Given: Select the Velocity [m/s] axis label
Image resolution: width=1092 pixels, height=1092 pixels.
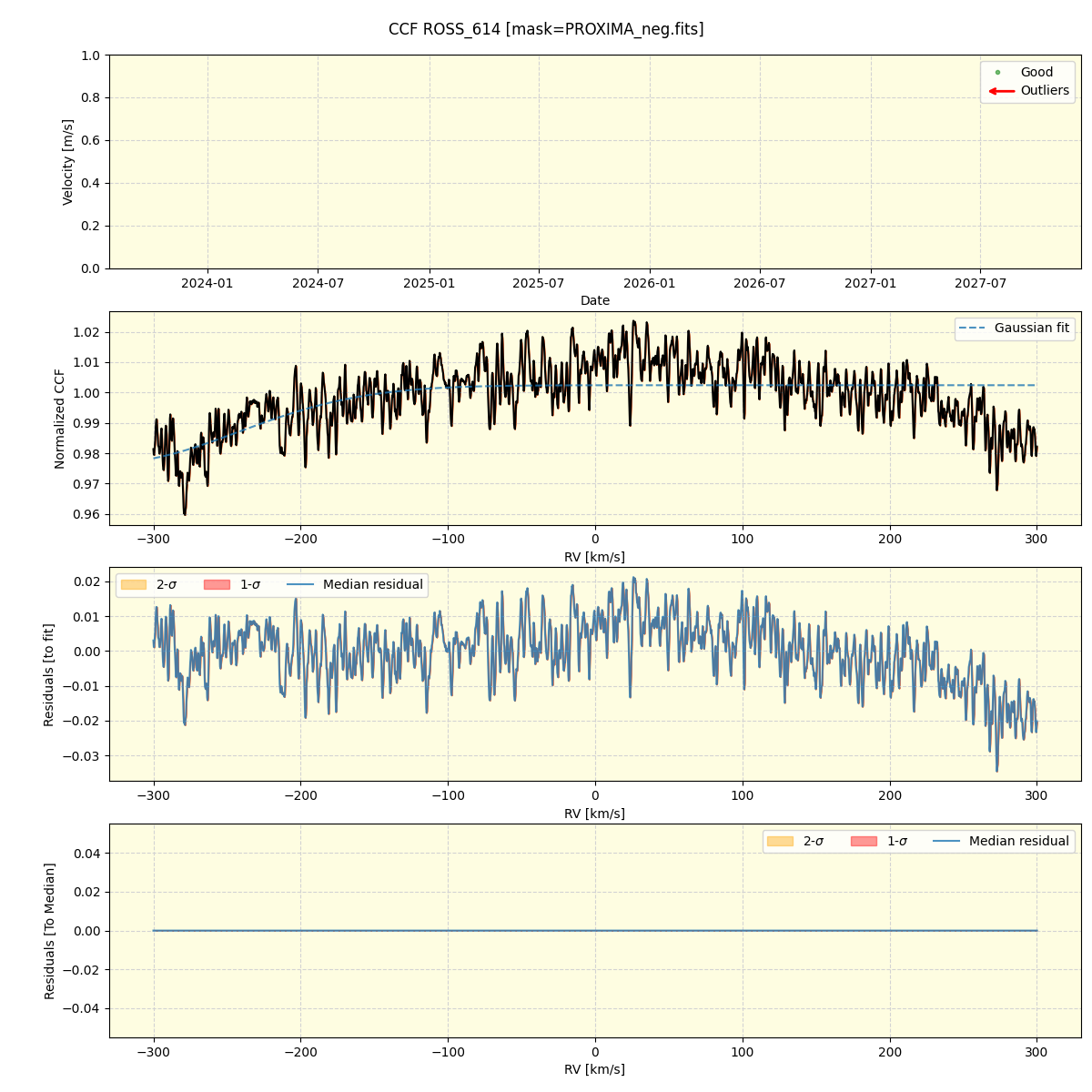Looking at the screenshot, I should point(68,162).
